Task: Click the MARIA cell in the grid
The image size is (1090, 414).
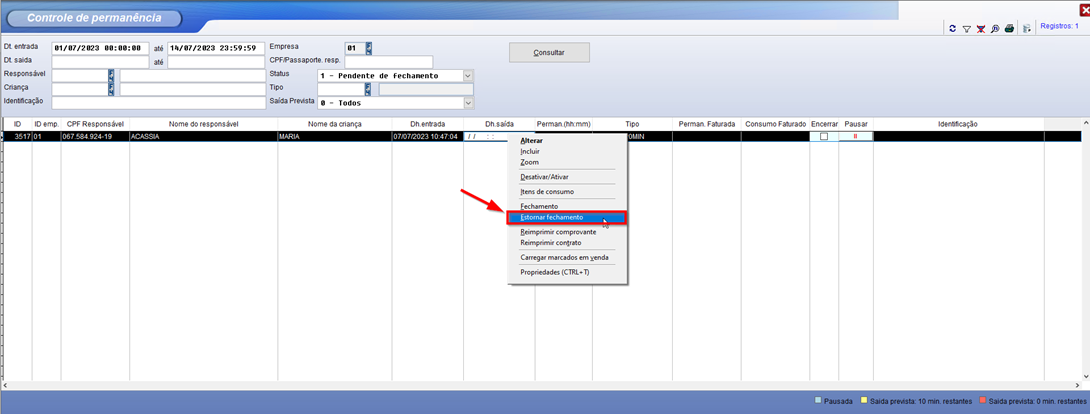Action: pyautogui.click(x=334, y=137)
